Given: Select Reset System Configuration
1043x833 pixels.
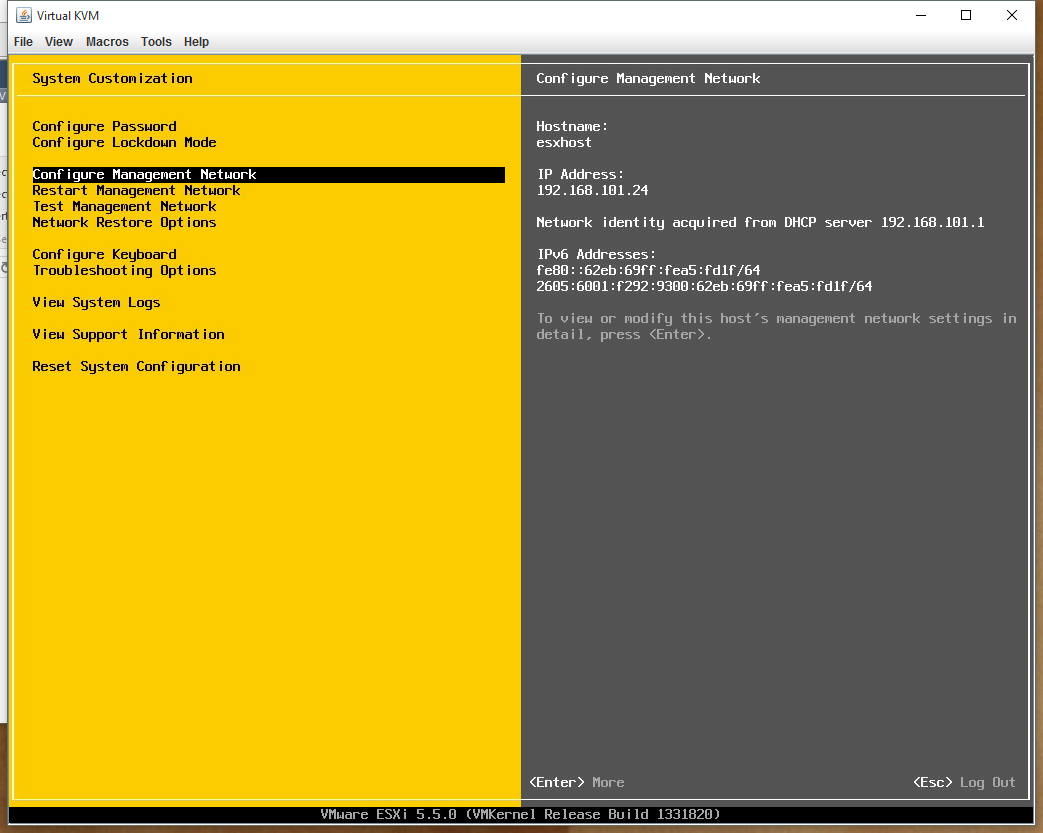Looking at the screenshot, I should [x=136, y=367].
